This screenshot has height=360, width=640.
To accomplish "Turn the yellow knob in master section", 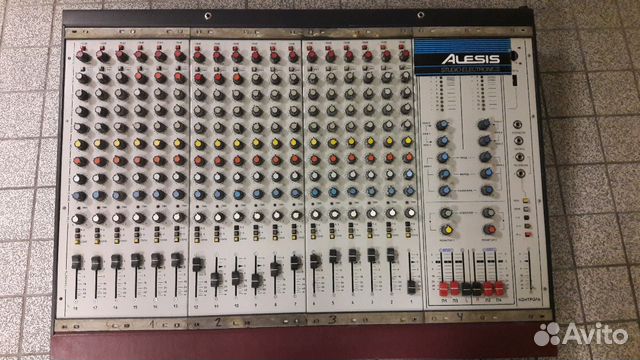I will tap(447, 230).
